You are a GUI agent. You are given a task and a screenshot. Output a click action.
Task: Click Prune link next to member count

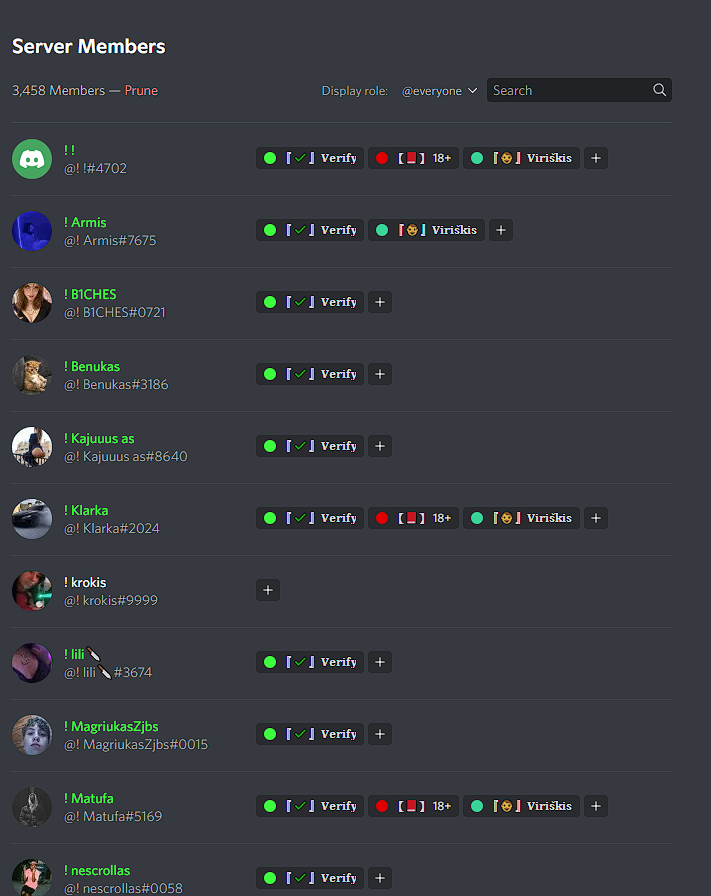(141, 90)
